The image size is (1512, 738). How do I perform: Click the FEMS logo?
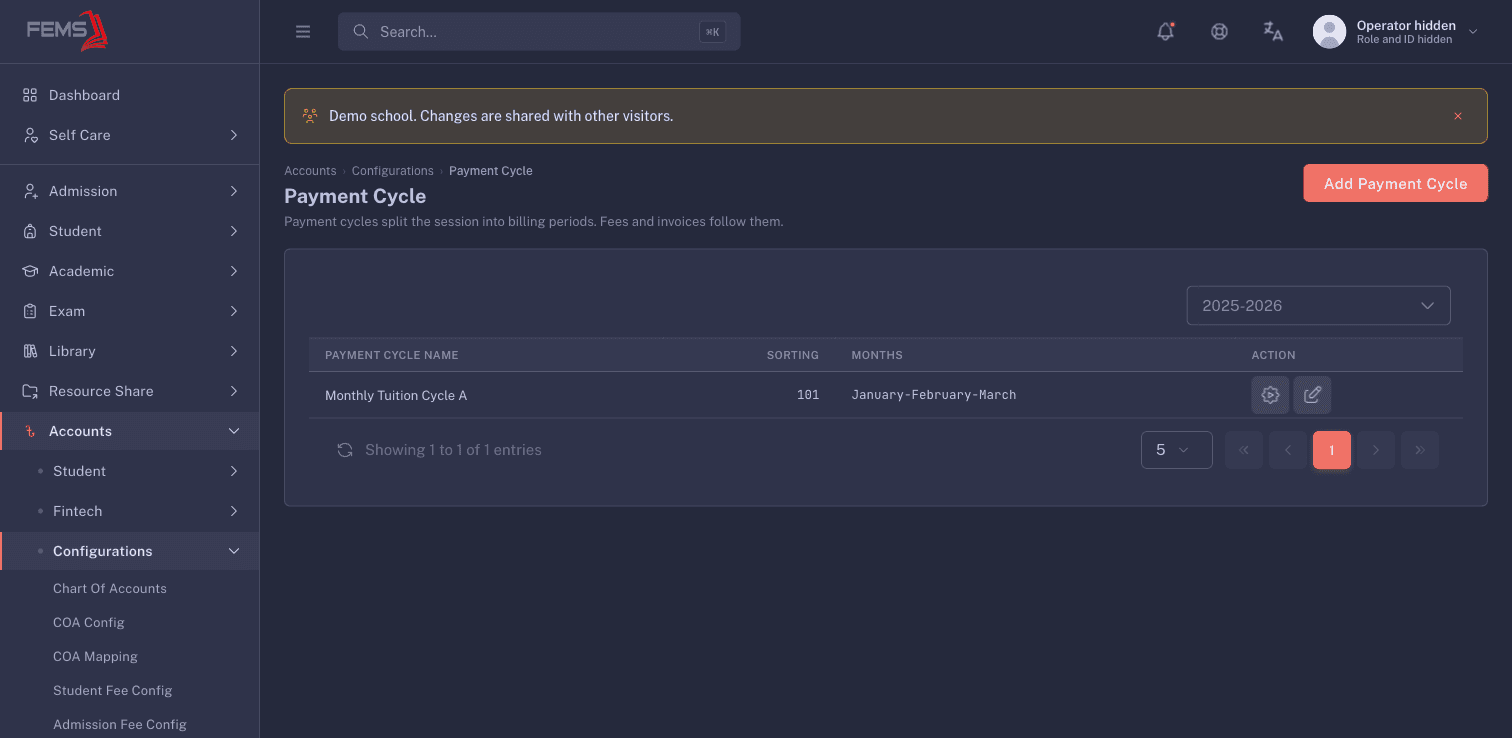click(x=68, y=31)
